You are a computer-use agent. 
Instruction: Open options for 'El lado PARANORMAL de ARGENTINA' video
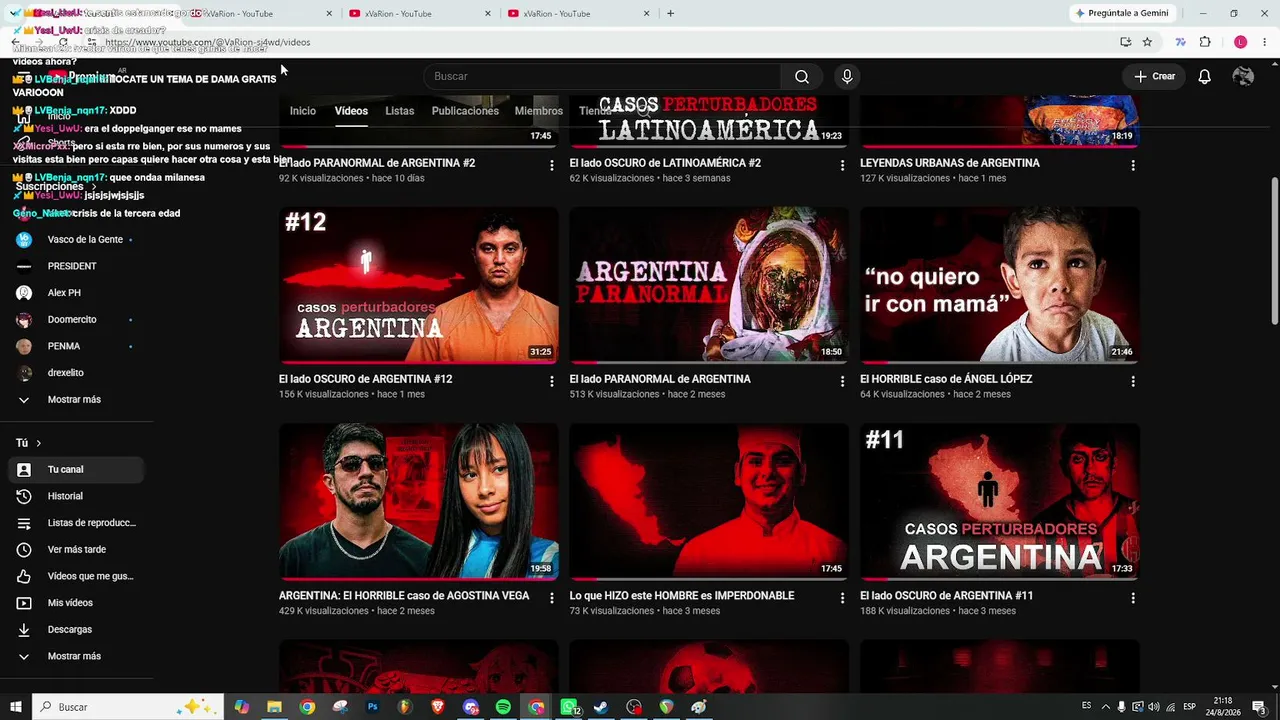(x=842, y=381)
